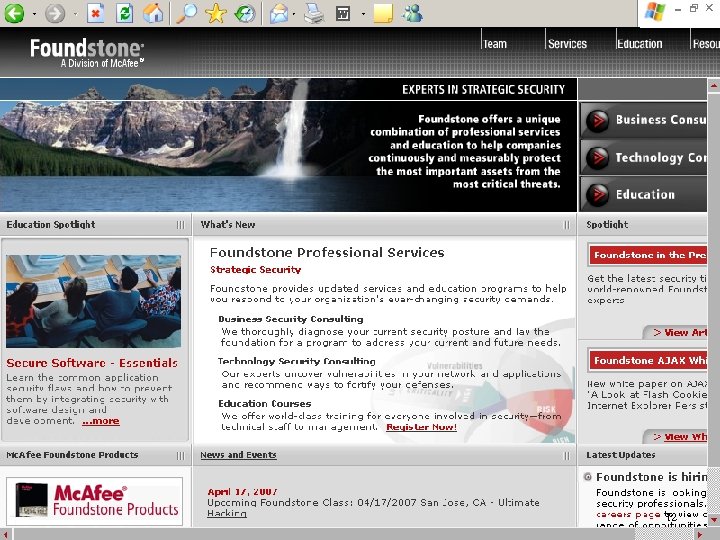Click the Foundstone logo
This screenshot has width=720, height=540.
87,53
